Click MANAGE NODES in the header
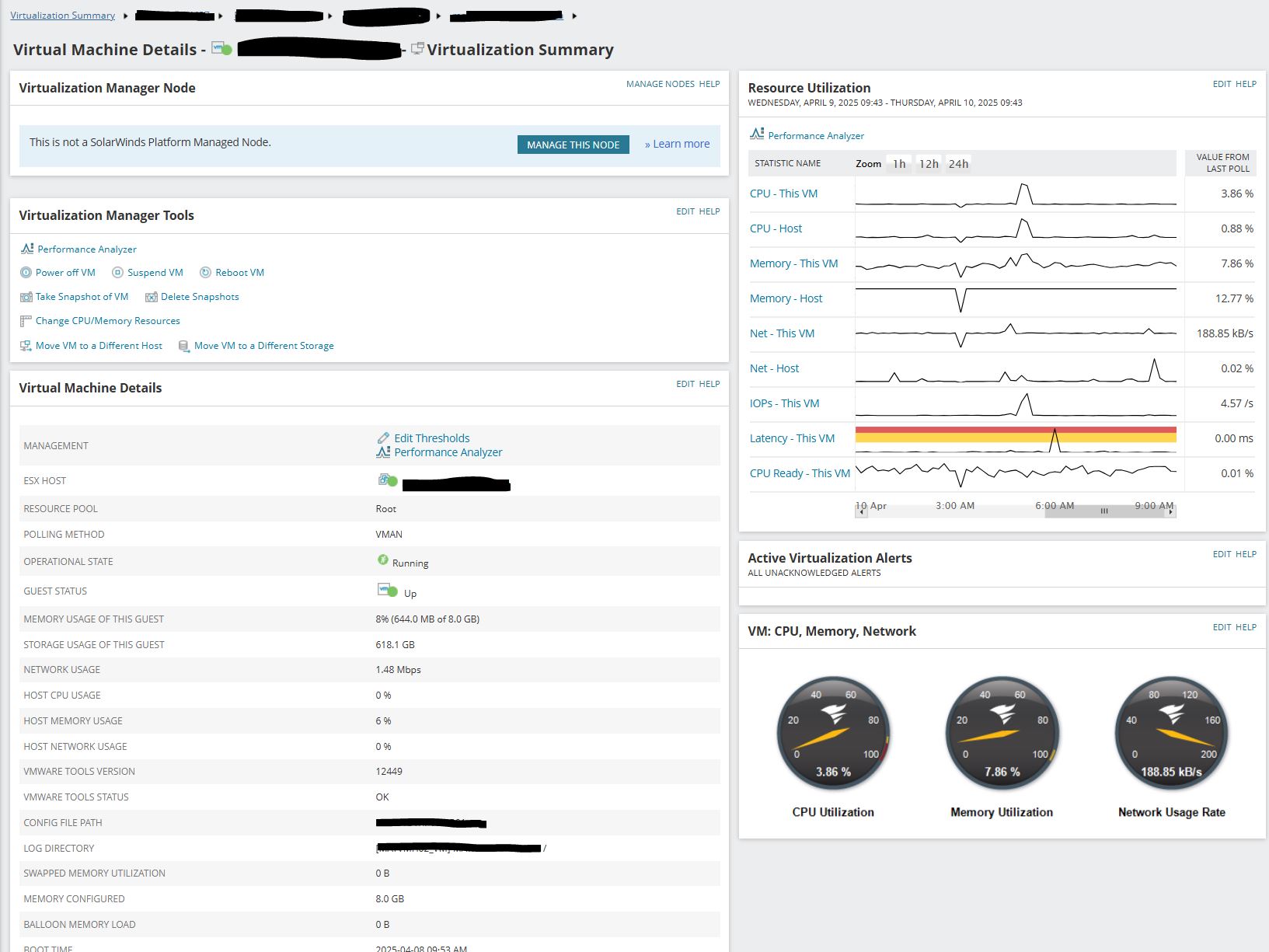 tap(661, 84)
